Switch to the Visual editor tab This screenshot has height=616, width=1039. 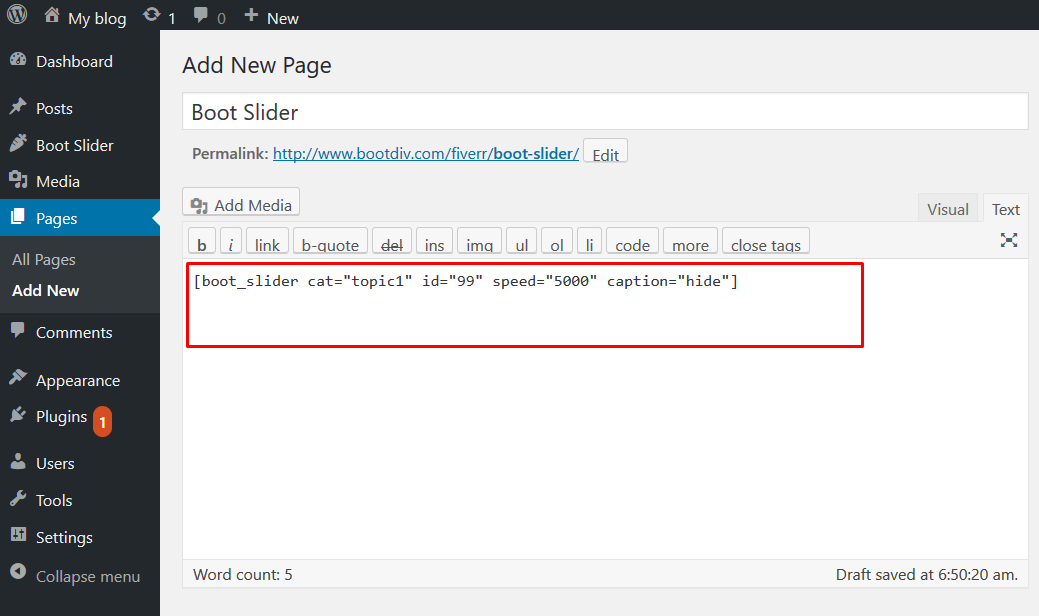947,208
